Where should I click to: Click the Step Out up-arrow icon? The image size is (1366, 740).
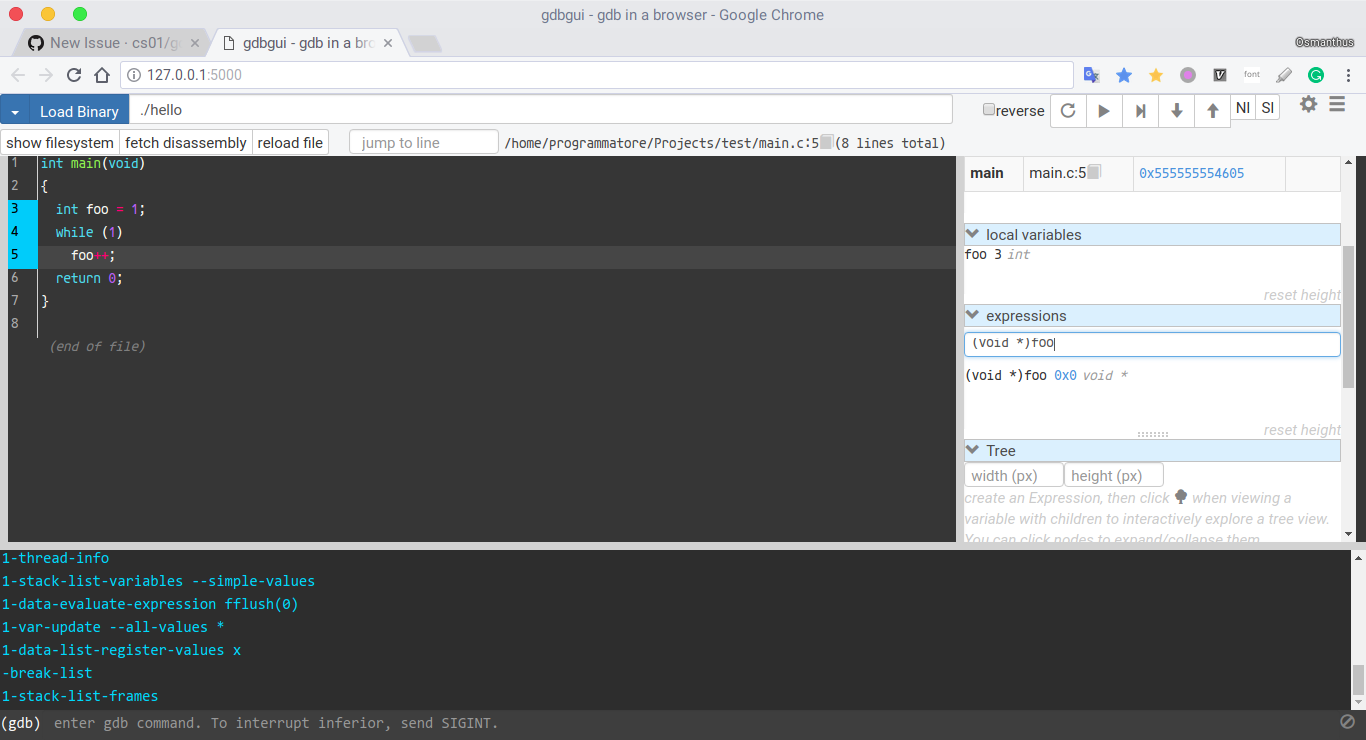pyautogui.click(x=1212, y=110)
